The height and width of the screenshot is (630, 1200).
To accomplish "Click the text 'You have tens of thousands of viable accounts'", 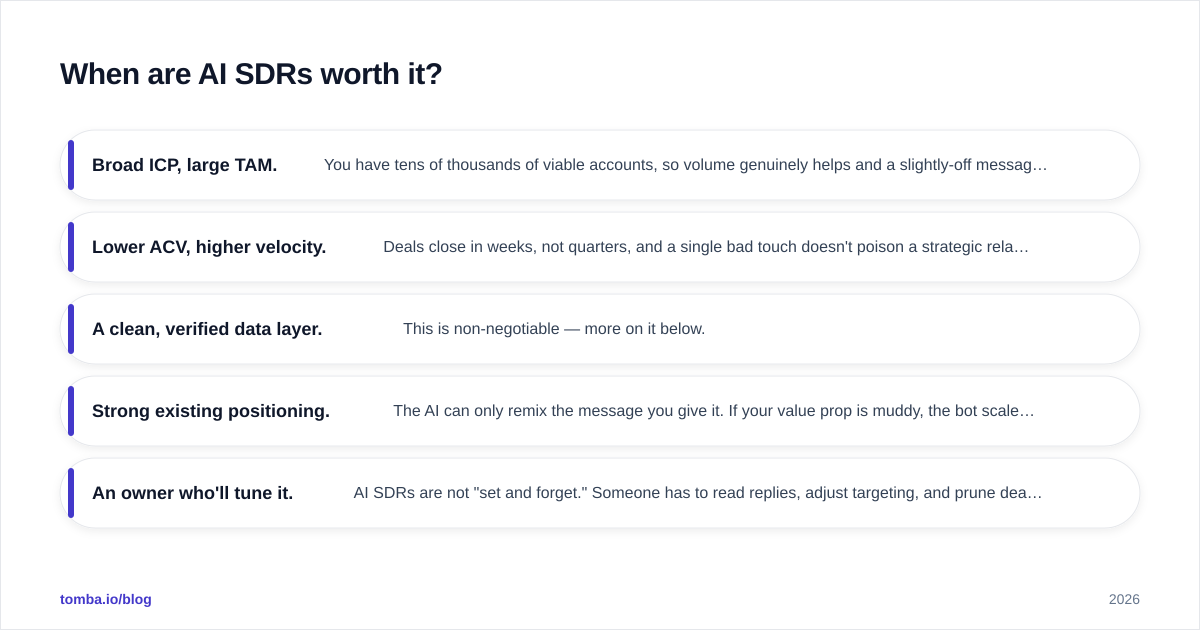I will point(488,165).
